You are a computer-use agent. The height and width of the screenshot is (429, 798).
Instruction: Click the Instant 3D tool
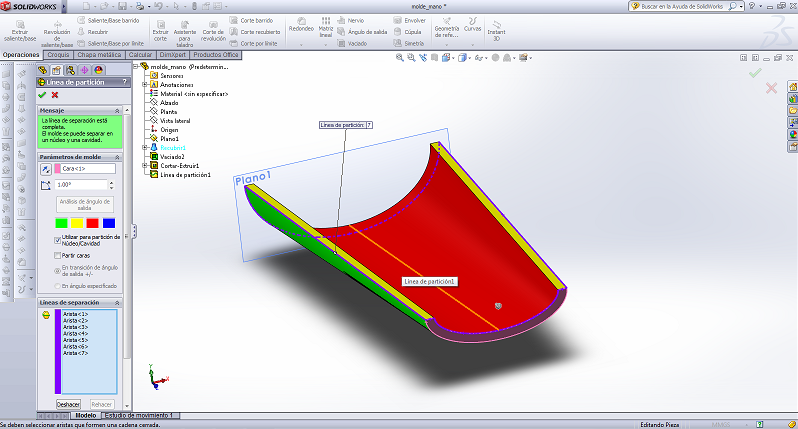click(496, 32)
